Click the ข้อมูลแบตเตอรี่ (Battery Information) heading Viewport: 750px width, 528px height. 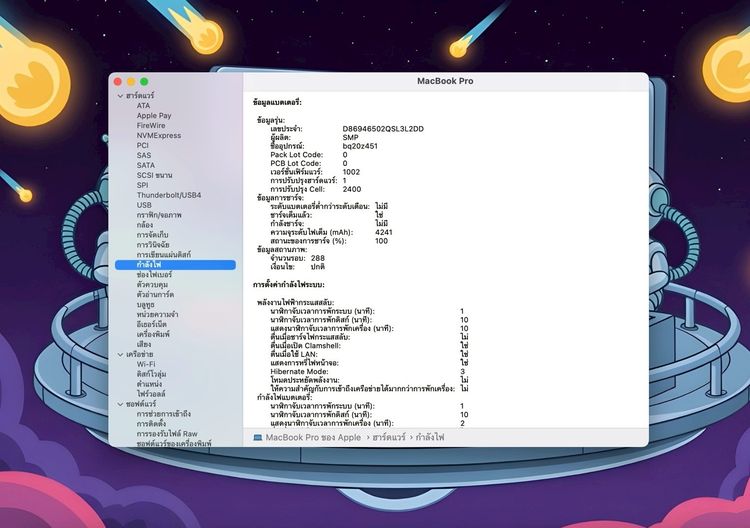click(277, 103)
